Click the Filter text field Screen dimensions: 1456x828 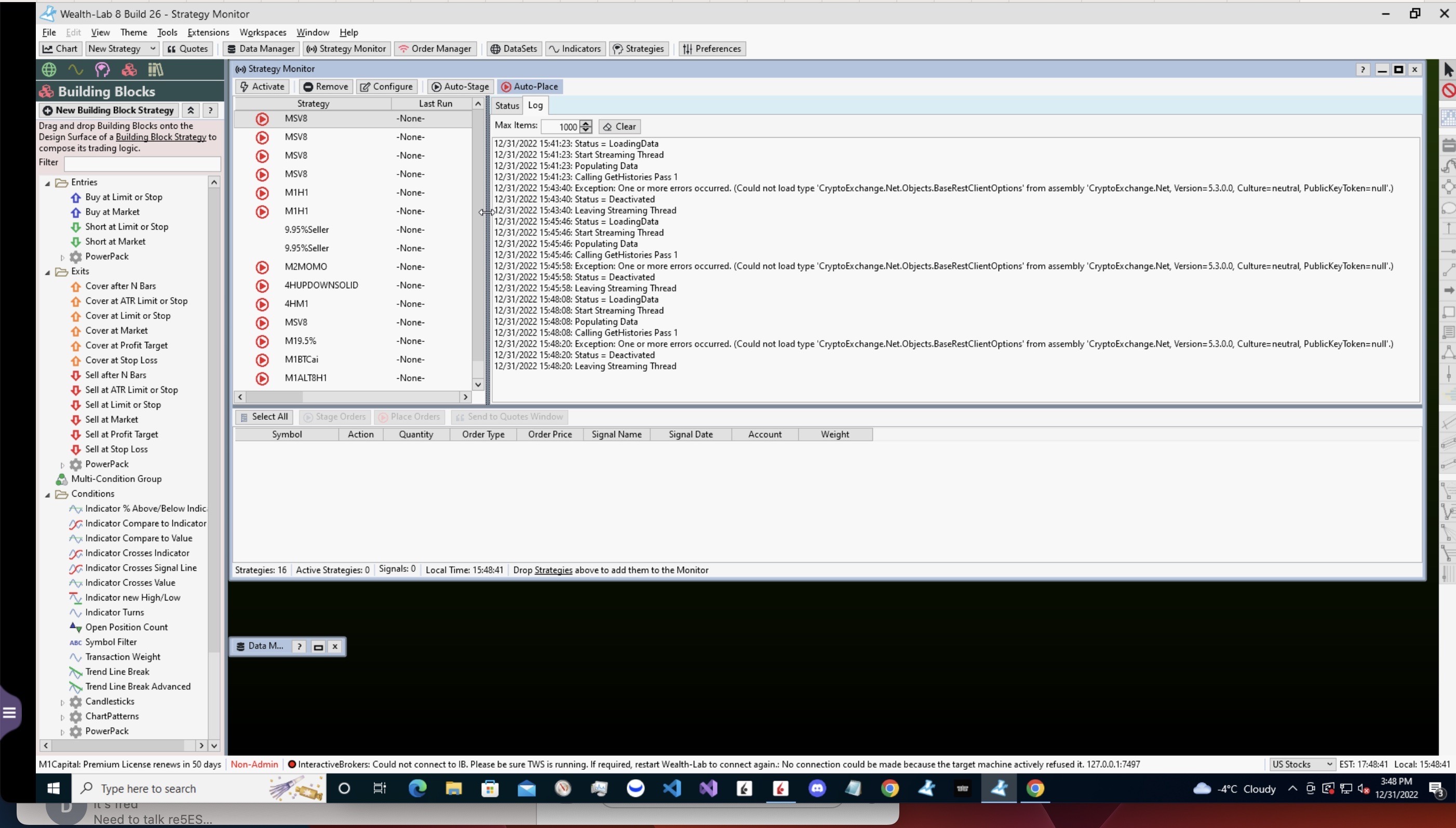142,164
